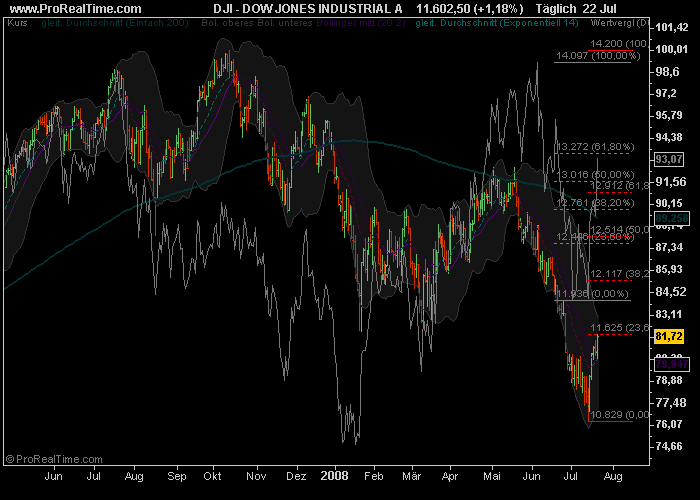This screenshot has height=500, width=700.
Task: Select the Täglich timeframe label
Action: [556, 8]
